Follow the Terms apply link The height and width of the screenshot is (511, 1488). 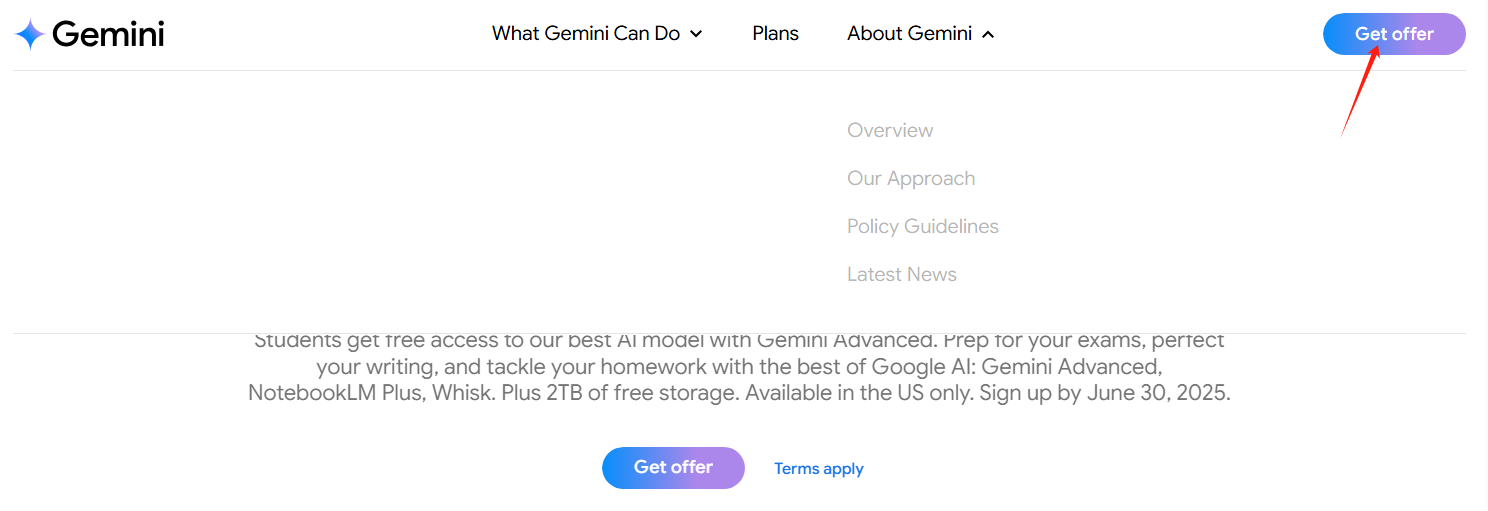click(x=819, y=468)
